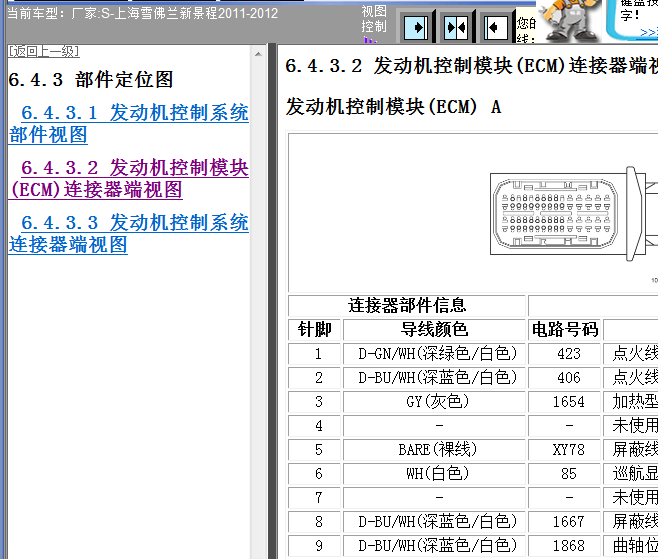Select circuit number 85 cell

click(565, 474)
